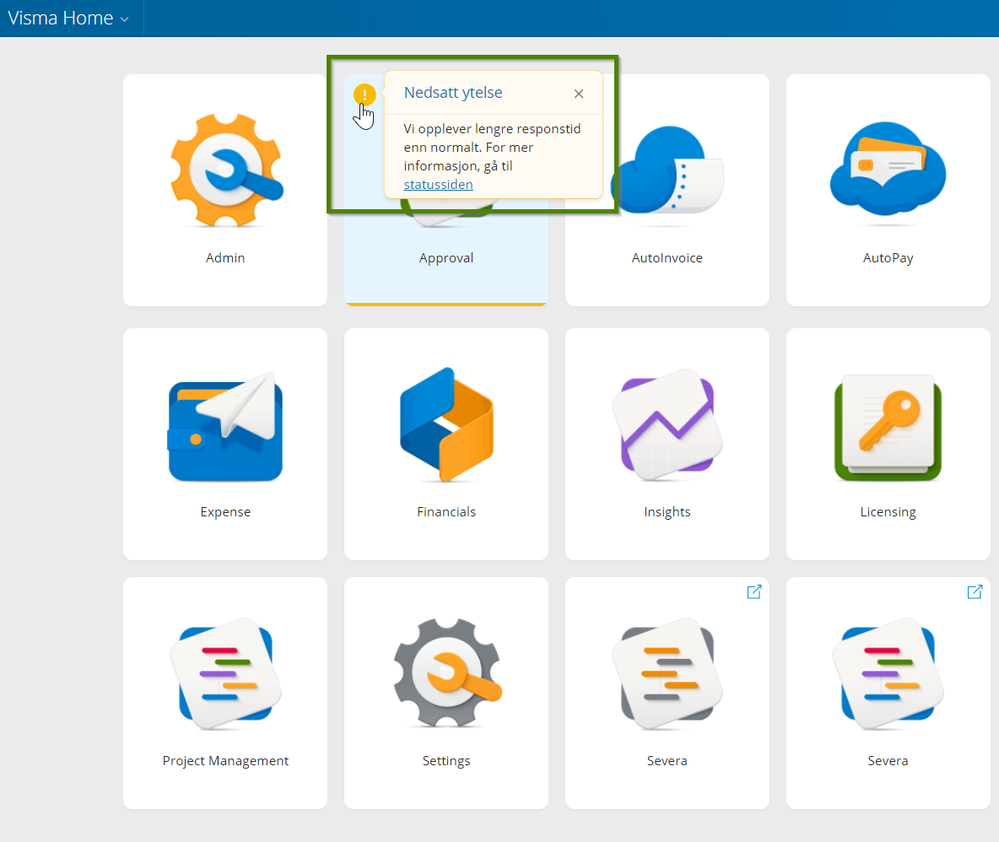
Task: Click external link icon on gray Severa tile
Action: (x=754, y=592)
